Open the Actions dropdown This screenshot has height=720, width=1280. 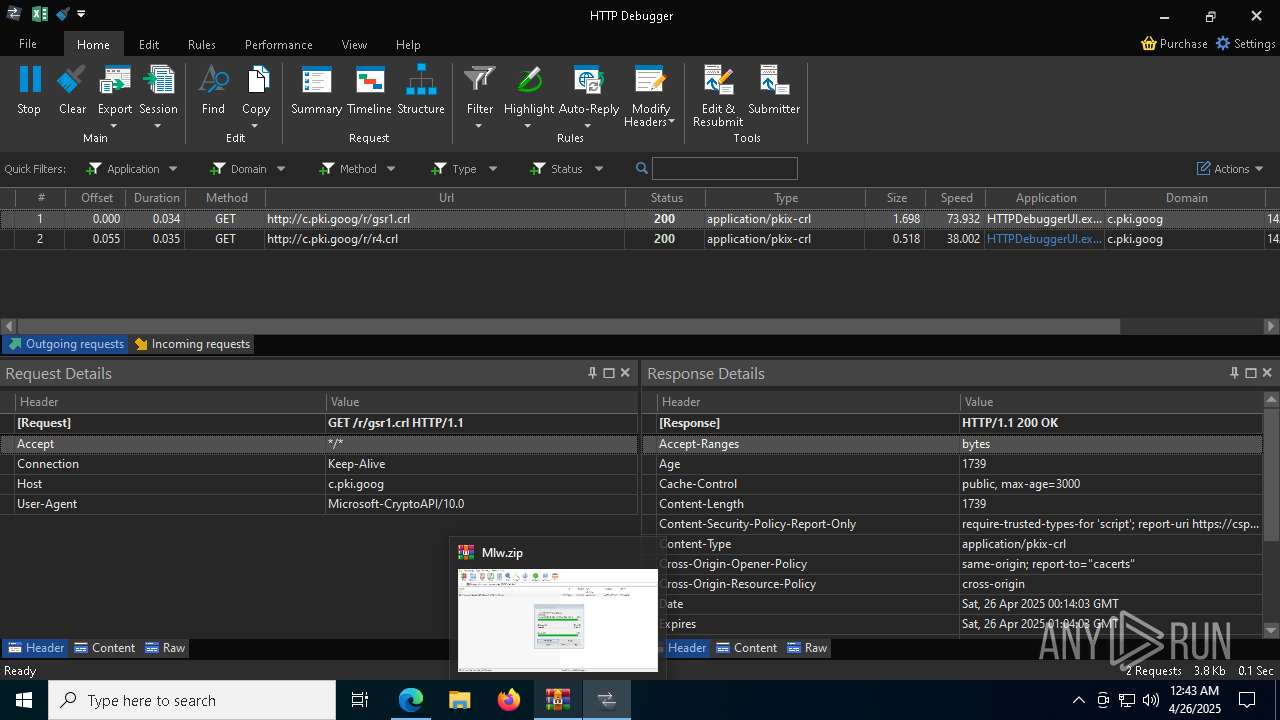click(x=1231, y=169)
